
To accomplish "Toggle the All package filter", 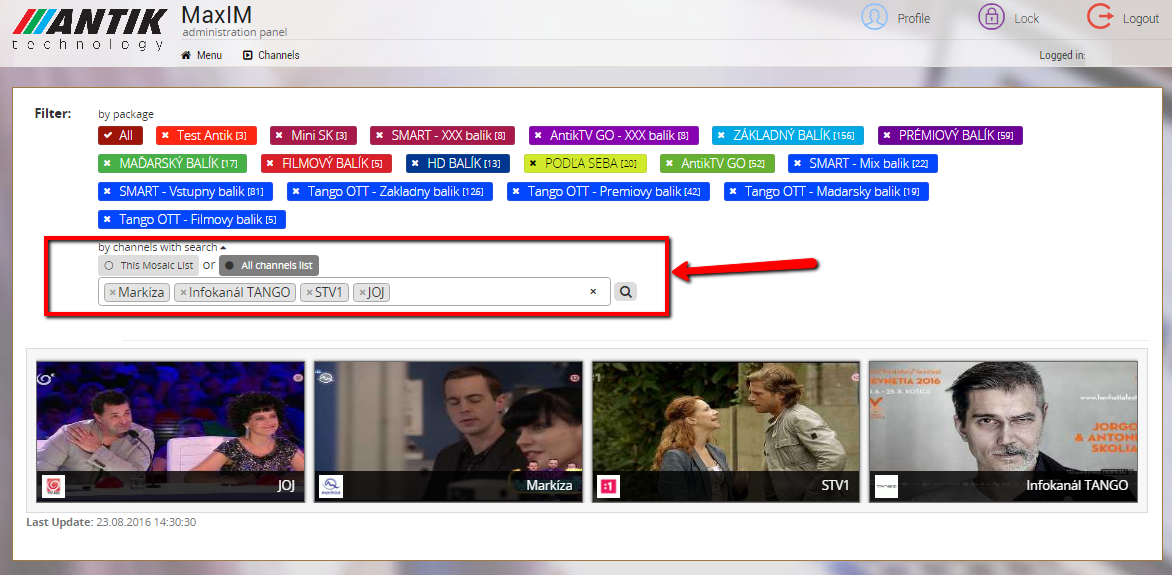I will (120, 135).
